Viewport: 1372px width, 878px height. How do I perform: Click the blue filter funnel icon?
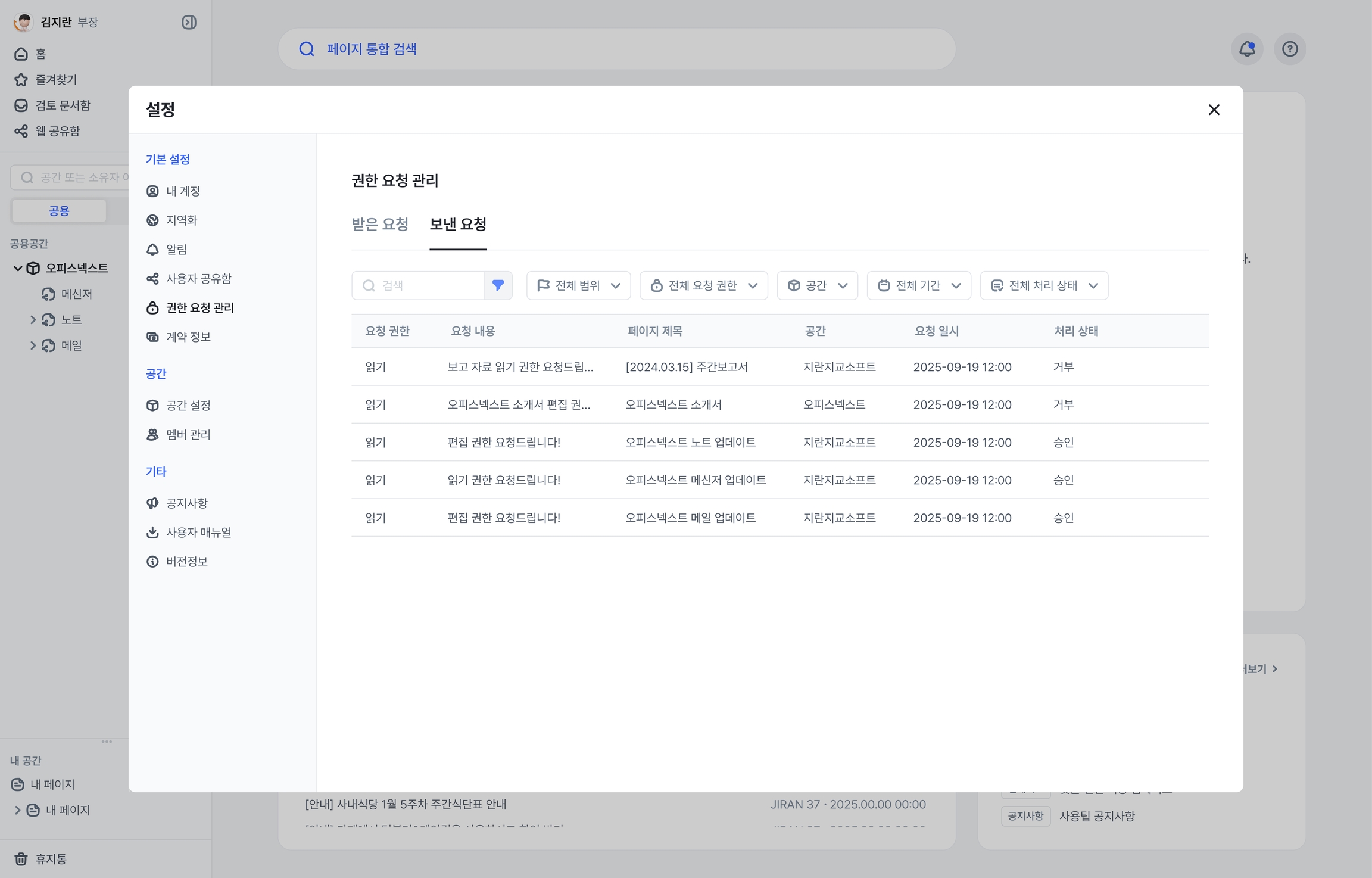tap(498, 285)
